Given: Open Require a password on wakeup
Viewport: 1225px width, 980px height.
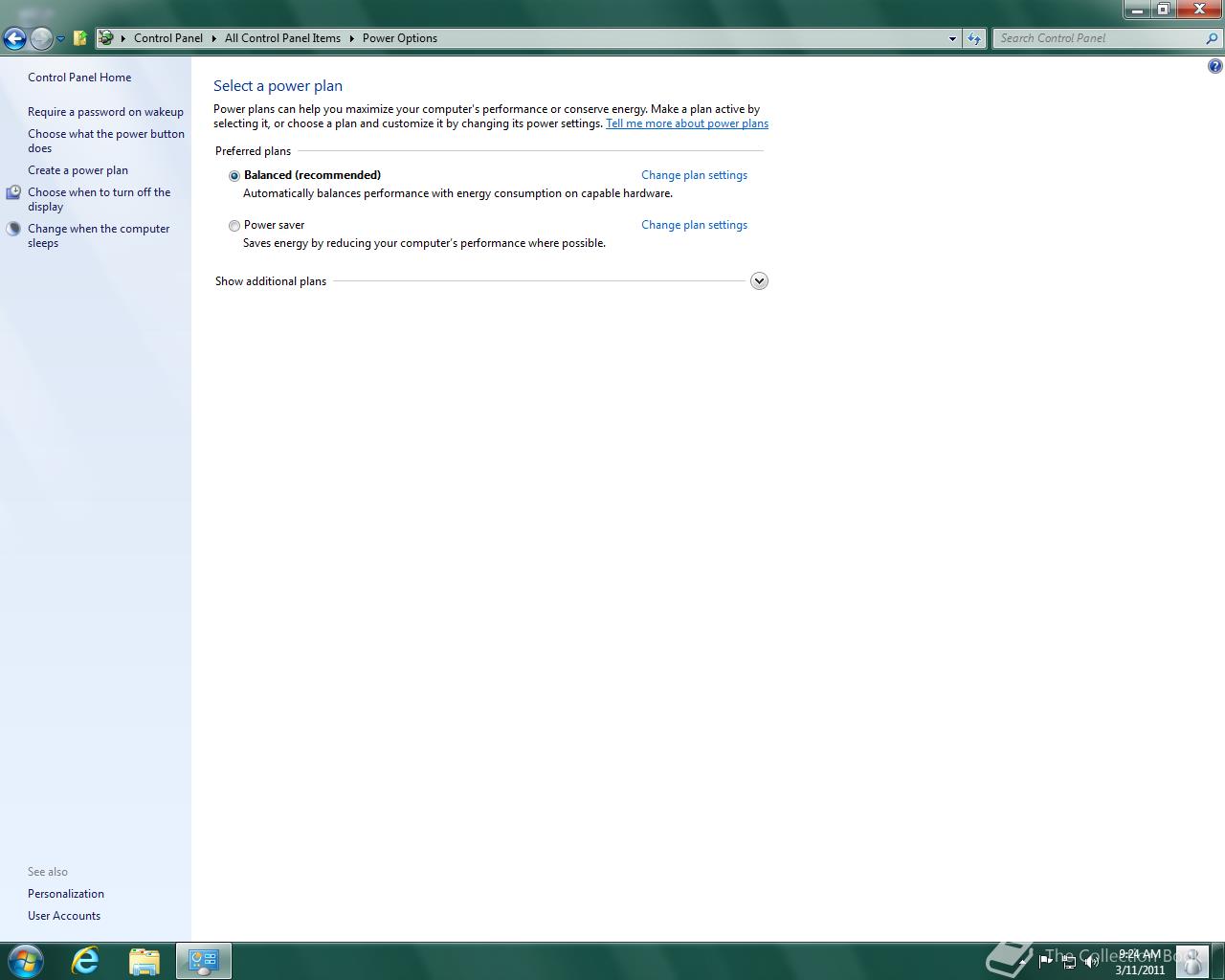Looking at the screenshot, I should tap(105, 112).
